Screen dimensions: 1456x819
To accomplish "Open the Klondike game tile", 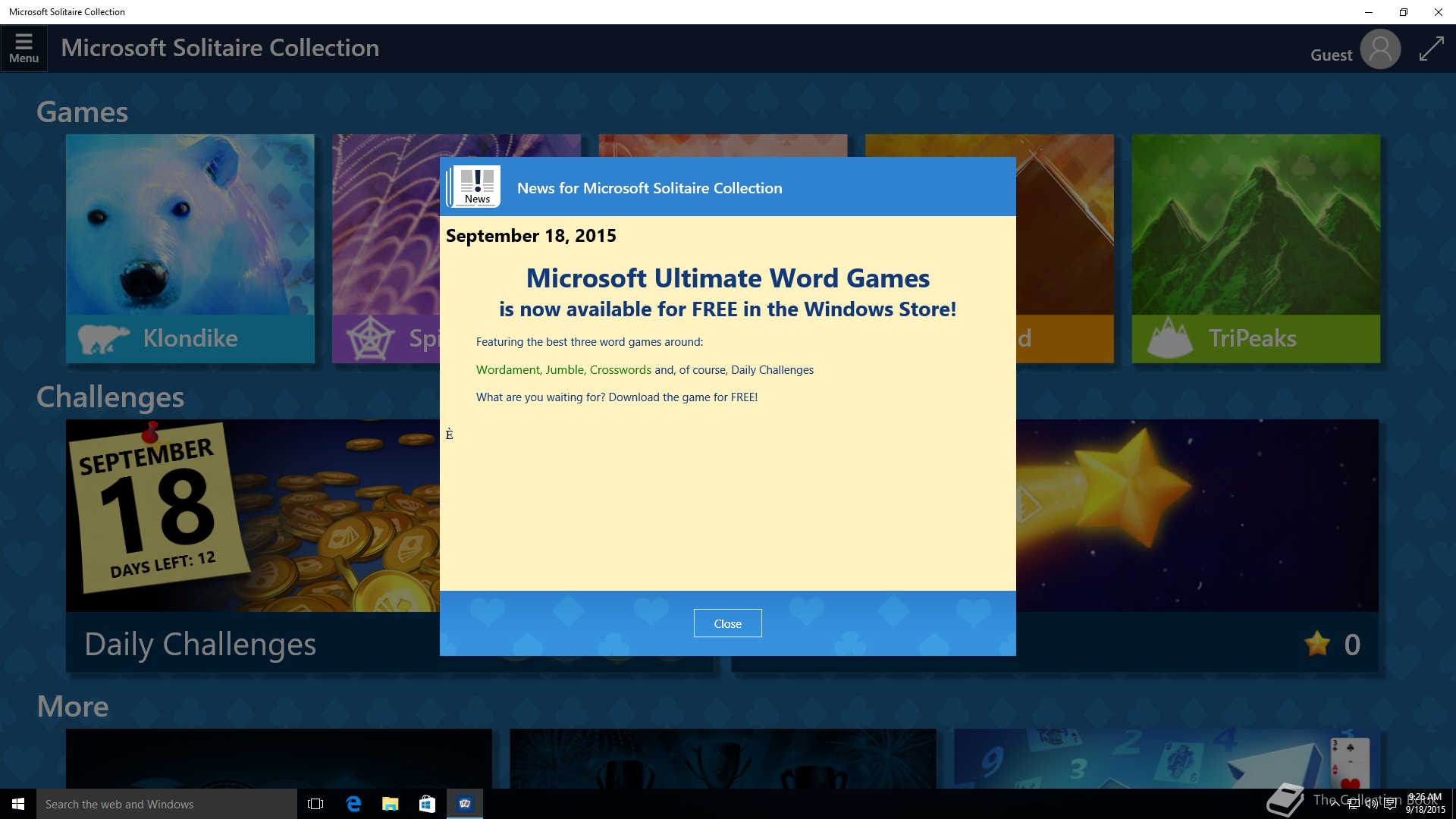I will (190, 248).
